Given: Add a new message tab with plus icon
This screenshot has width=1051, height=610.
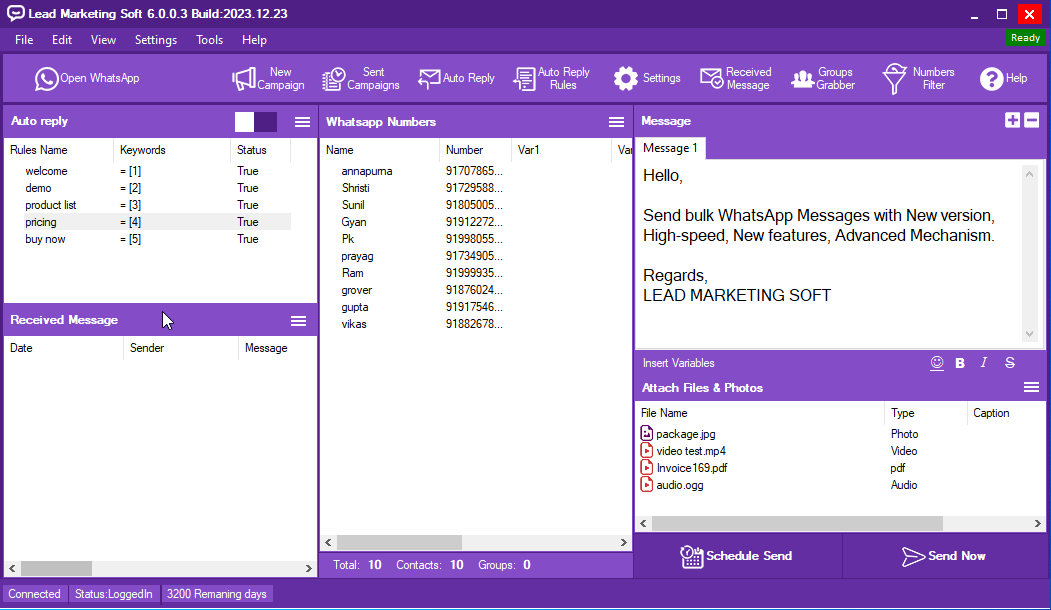Looking at the screenshot, I should coord(1012,120).
